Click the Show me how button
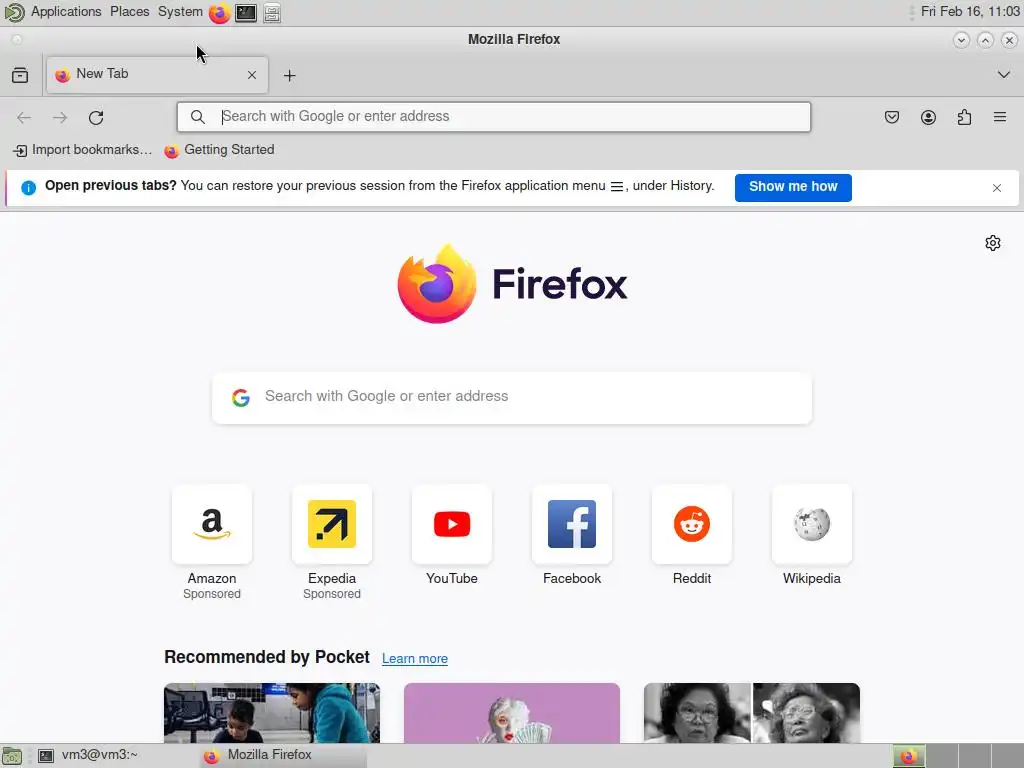 click(x=793, y=187)
